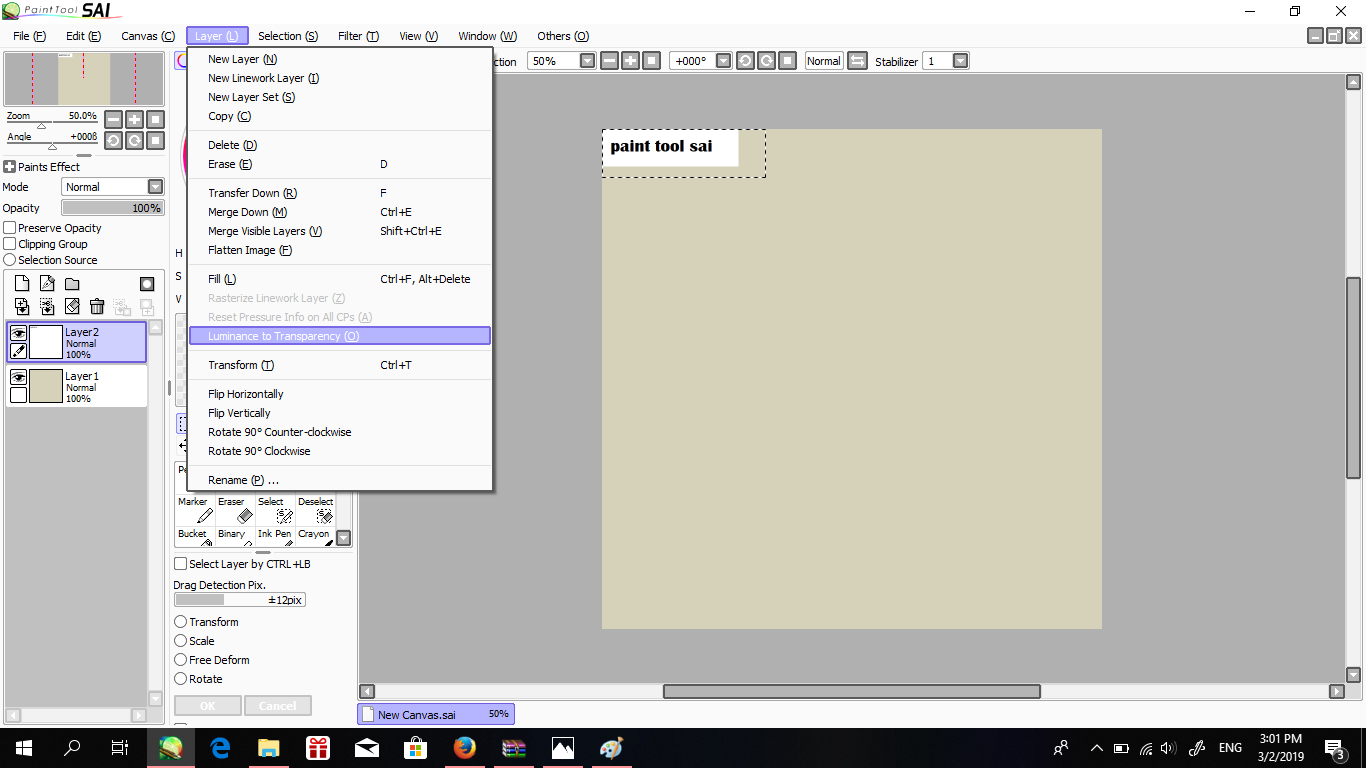Open a New Layer Set with the folder icon
The image size is (1366, 768).
click(x=71, y=283)
